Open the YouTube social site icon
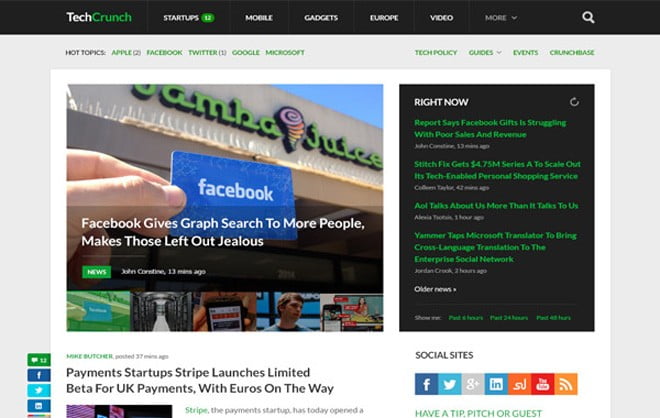This screenshot has width=660, height=418. pos(543,384)
